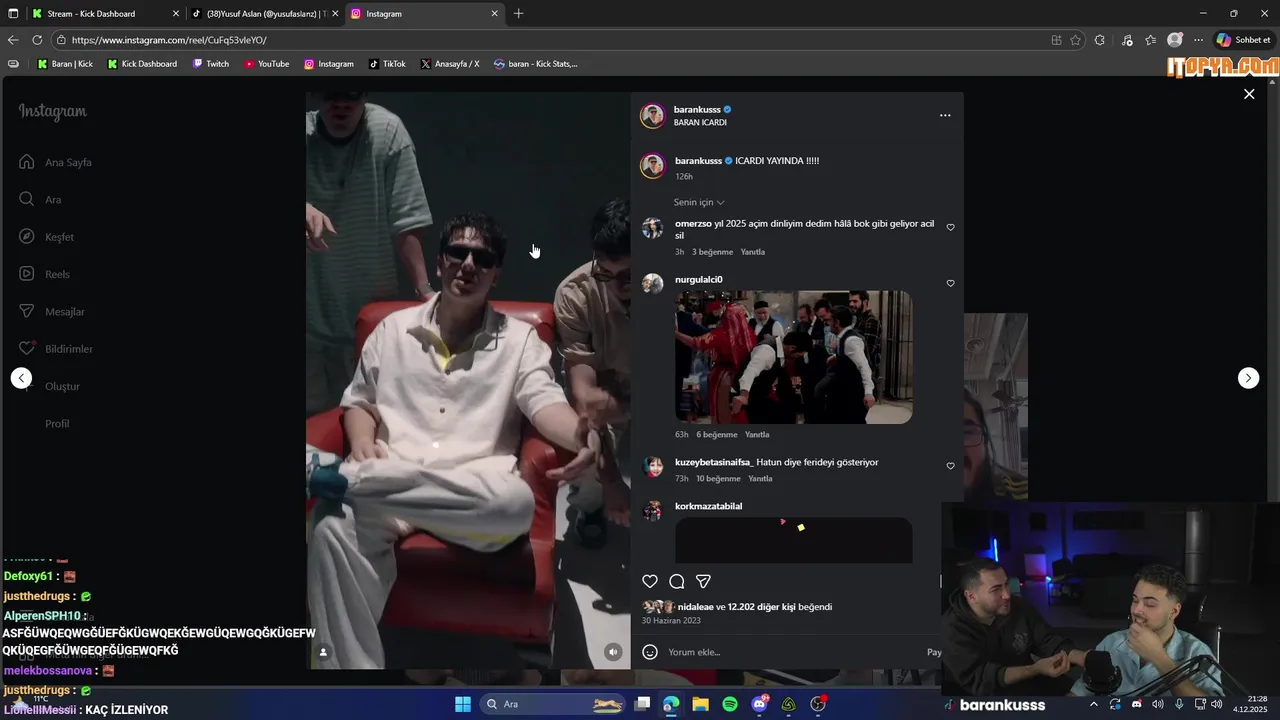Open 'Anasayfa / X' bookmark
Viewport: 1280px width, 720px height.
(x=449, y=64)
